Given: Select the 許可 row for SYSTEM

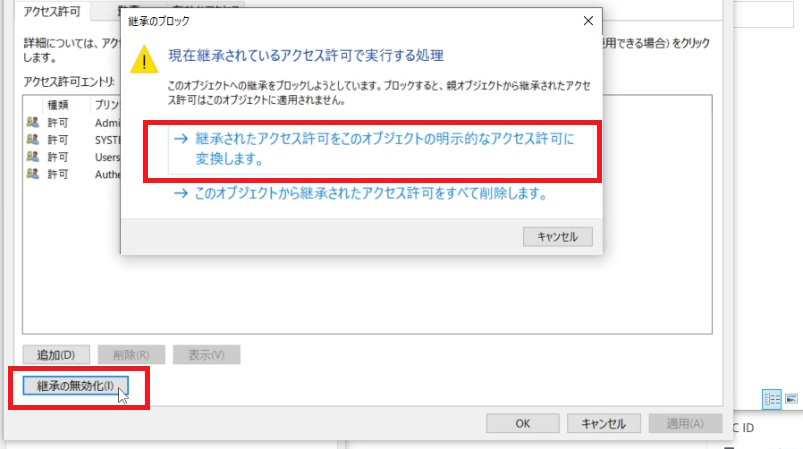Looking at the screenshot, I should pos(59,140).
